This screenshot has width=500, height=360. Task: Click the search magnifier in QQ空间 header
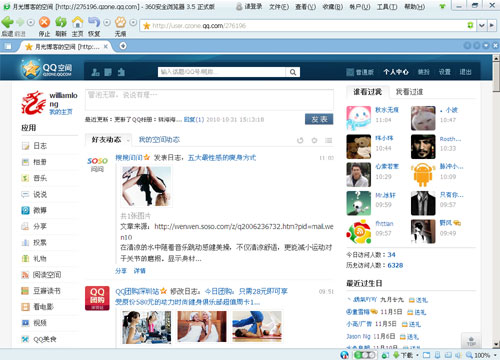[x=293, y=72]
